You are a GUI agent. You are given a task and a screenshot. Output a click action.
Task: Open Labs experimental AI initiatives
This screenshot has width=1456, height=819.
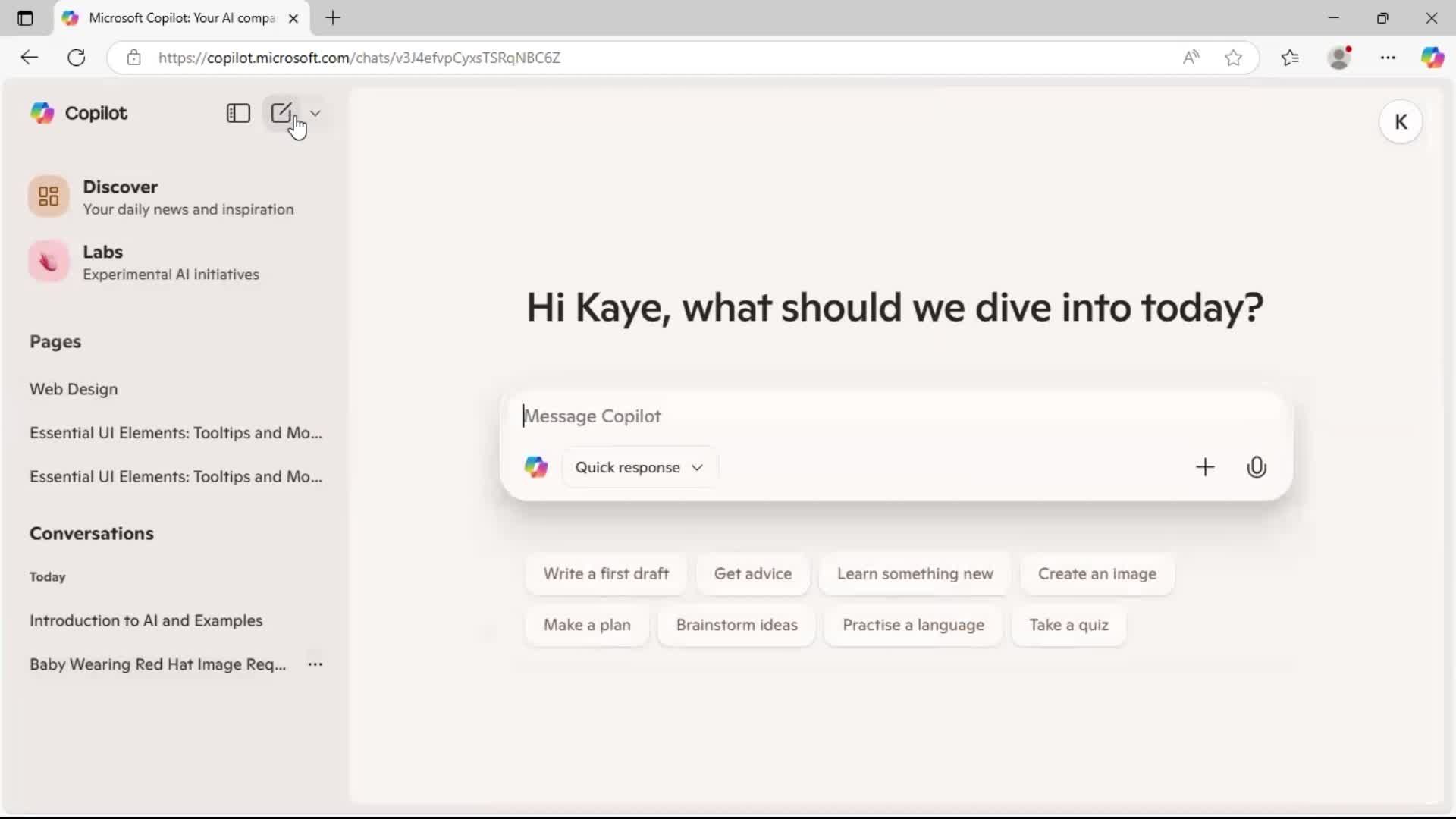click(x=144, y=262)
